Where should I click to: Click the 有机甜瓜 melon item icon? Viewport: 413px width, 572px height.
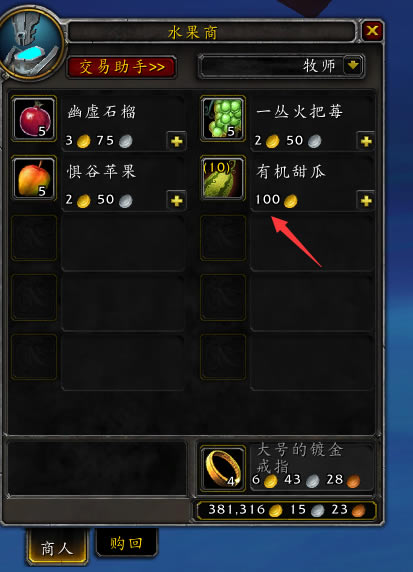tap(223, 178)
